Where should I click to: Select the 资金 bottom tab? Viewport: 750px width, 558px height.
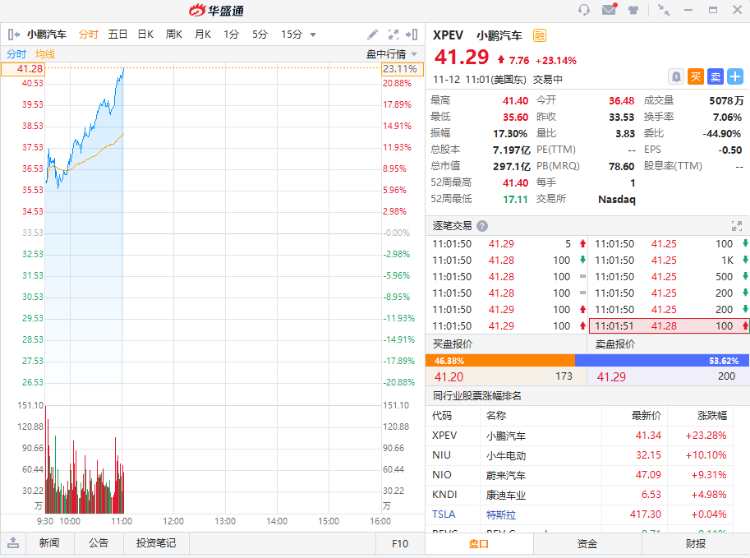(587, 544)
